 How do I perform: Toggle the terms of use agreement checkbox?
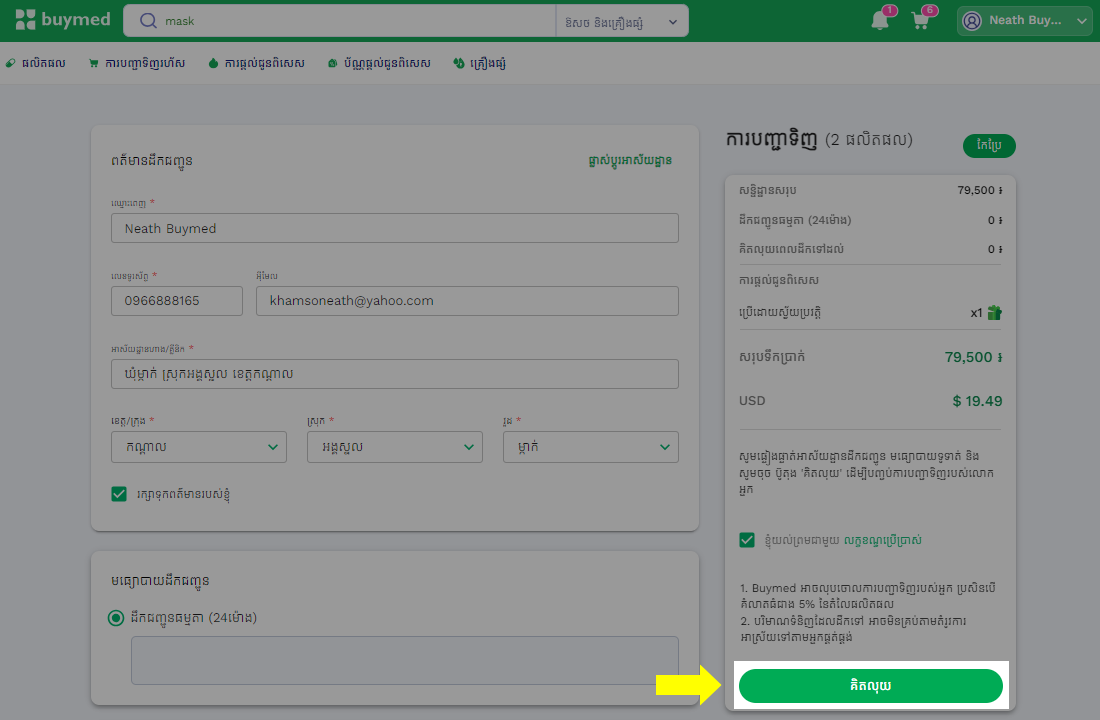(747, 540)
